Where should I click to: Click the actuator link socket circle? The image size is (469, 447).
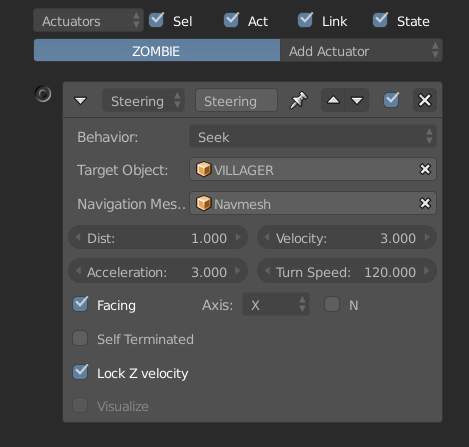pyautogui.click(x=43, y=94)
